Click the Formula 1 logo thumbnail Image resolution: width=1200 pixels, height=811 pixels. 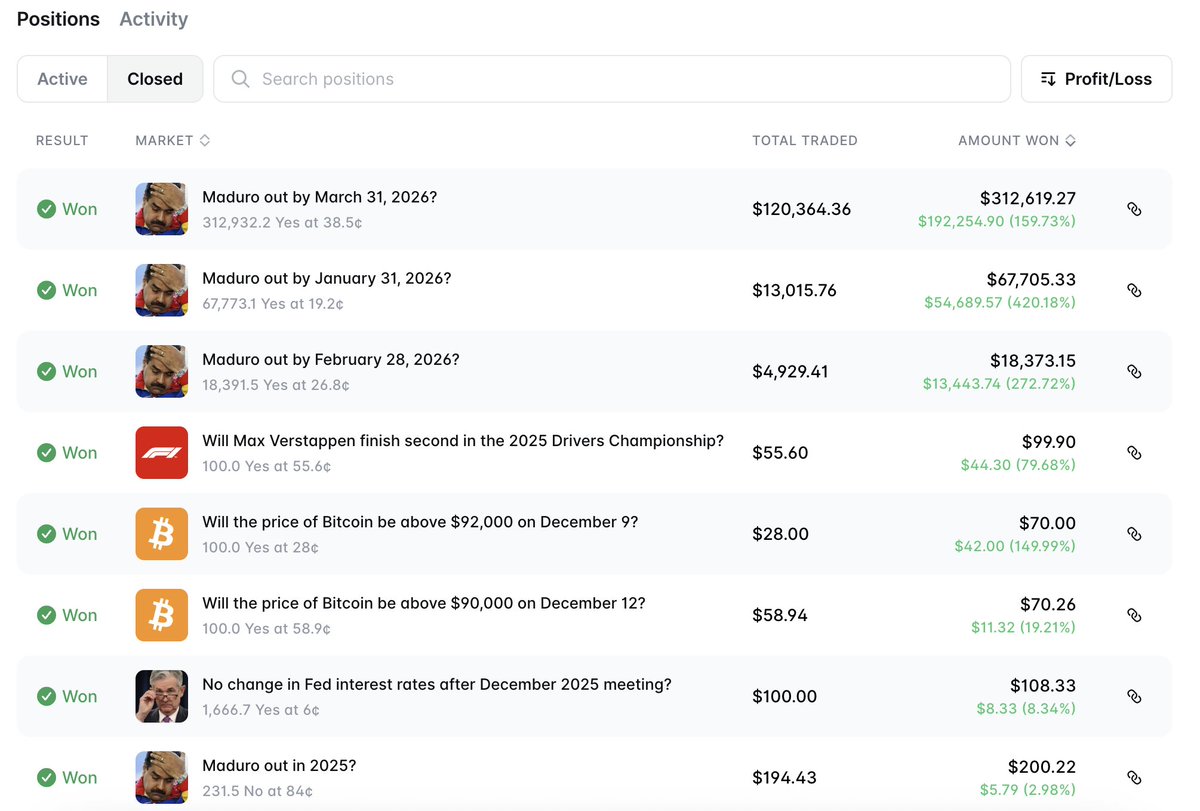(161, 452)
